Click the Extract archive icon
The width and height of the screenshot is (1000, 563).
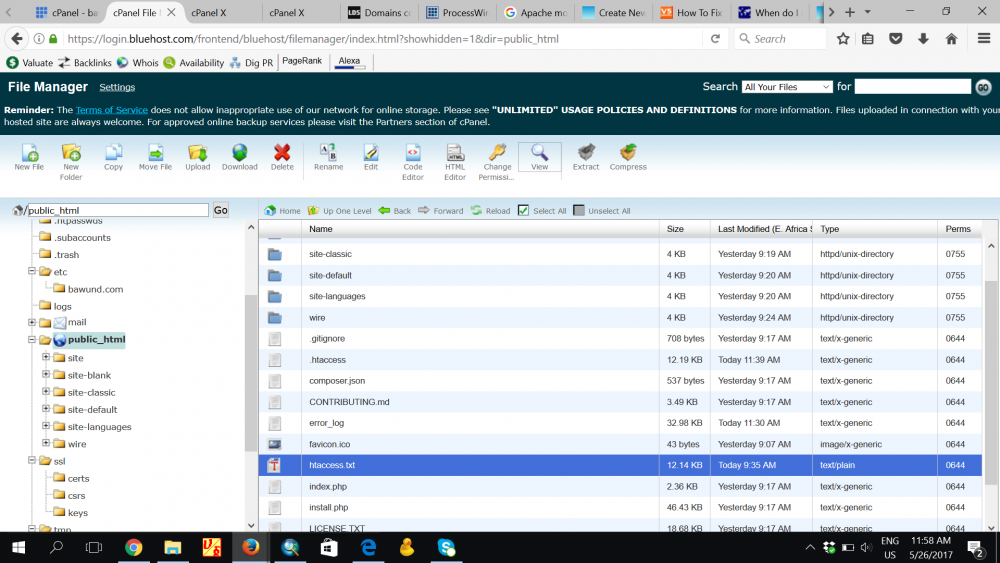click(586, 156)
